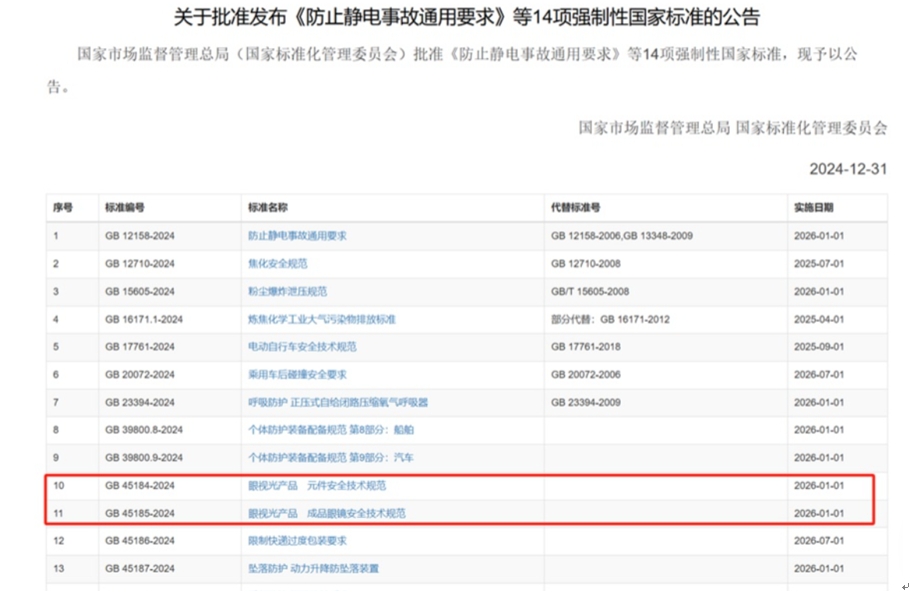Click 坠落防护 动力升降防坠落装置 link
Viewport: 916px width, 603px height.
coord(313,569)
